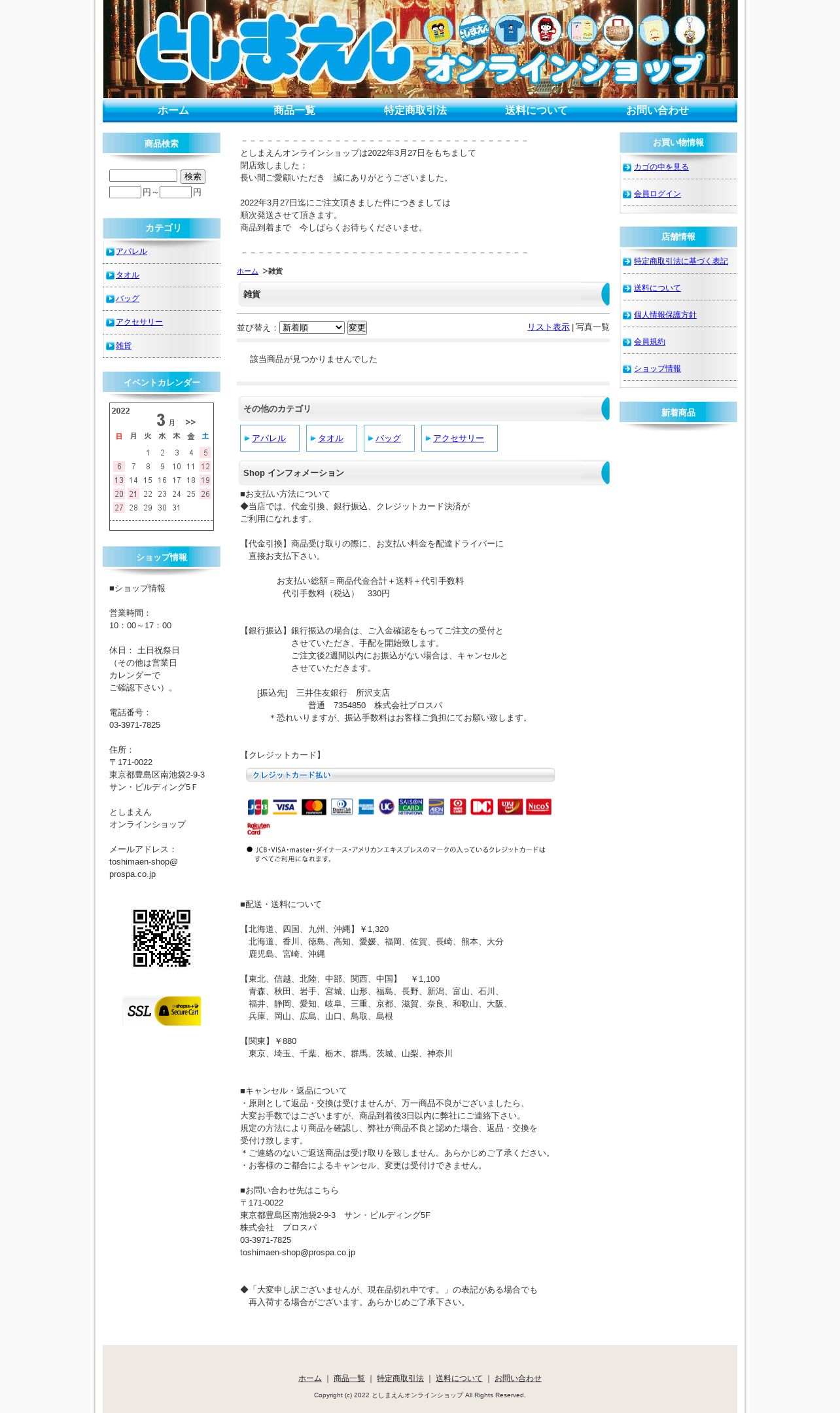
Task: Go to next month with the >> calendar arrow
Action: pyautogui.click(x=190, y=422)
